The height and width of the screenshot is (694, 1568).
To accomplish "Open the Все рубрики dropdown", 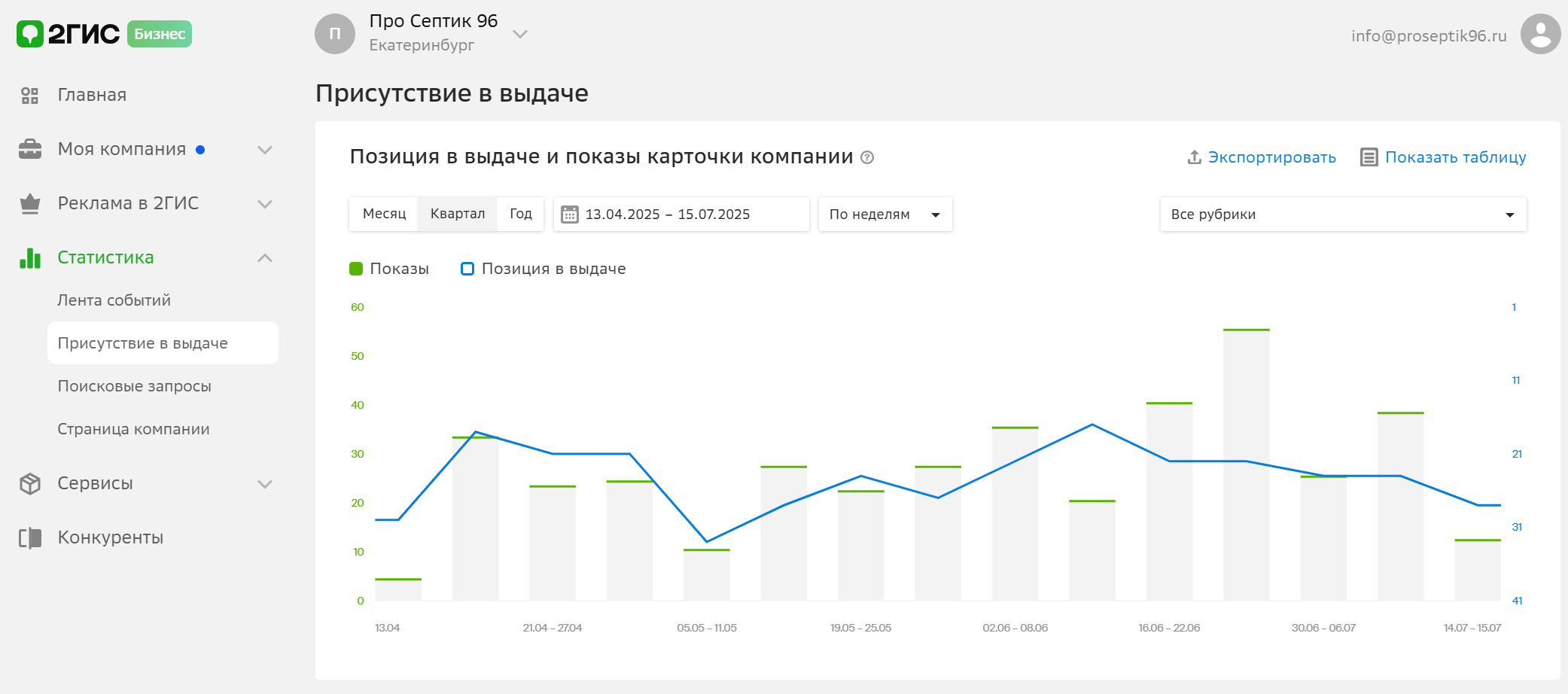I will click(1344, 215).
